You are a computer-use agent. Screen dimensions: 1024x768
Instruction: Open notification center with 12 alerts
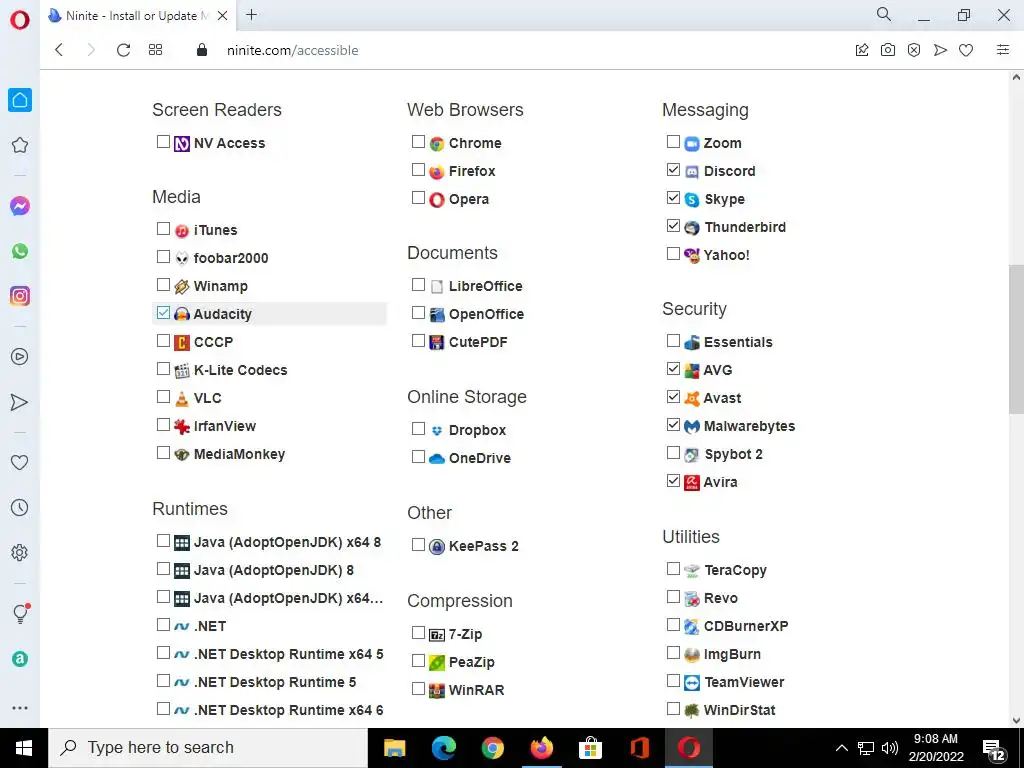pyautogui.click(x=994, y=750)
